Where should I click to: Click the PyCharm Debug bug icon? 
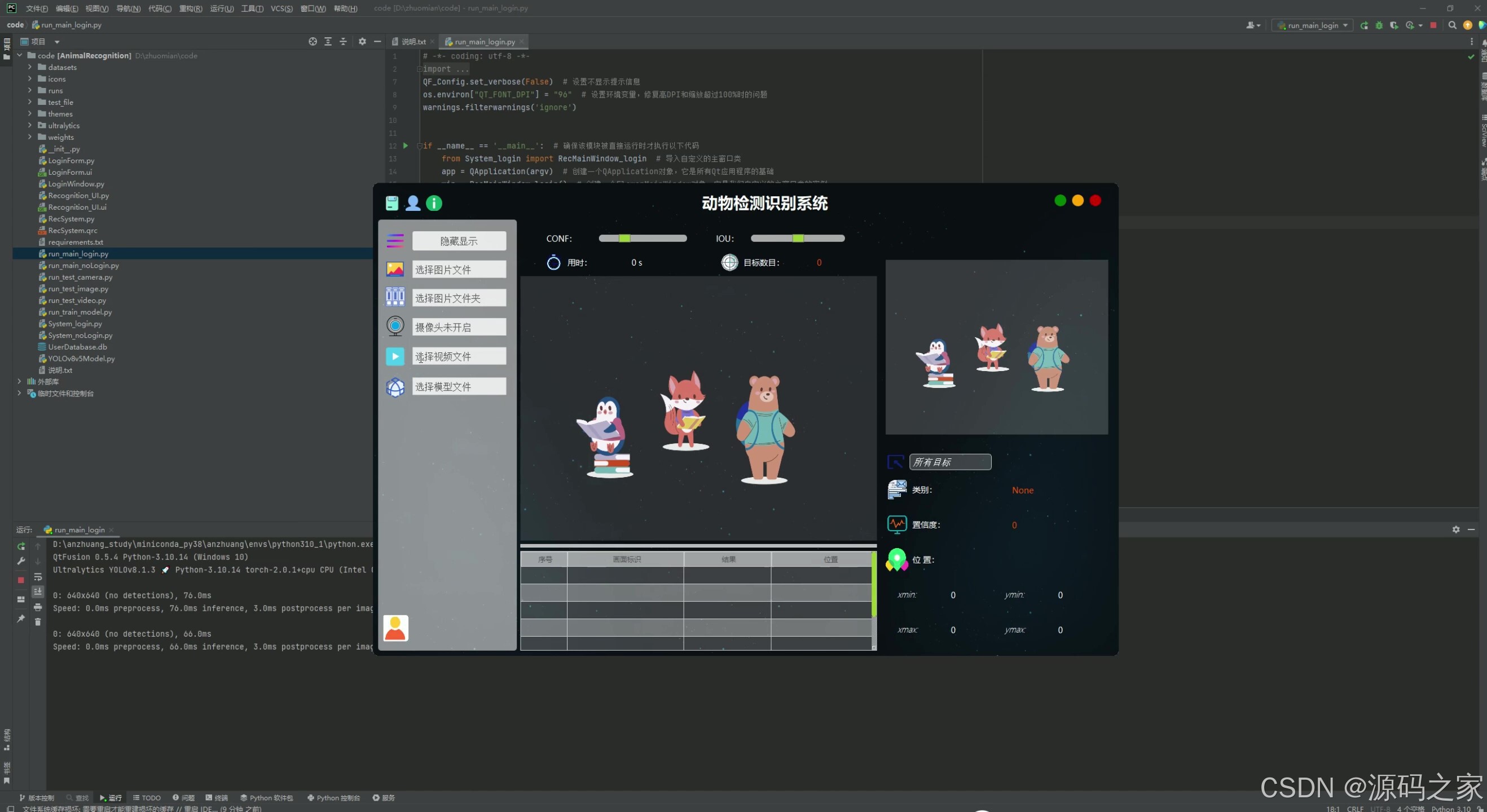(1379, 25)
